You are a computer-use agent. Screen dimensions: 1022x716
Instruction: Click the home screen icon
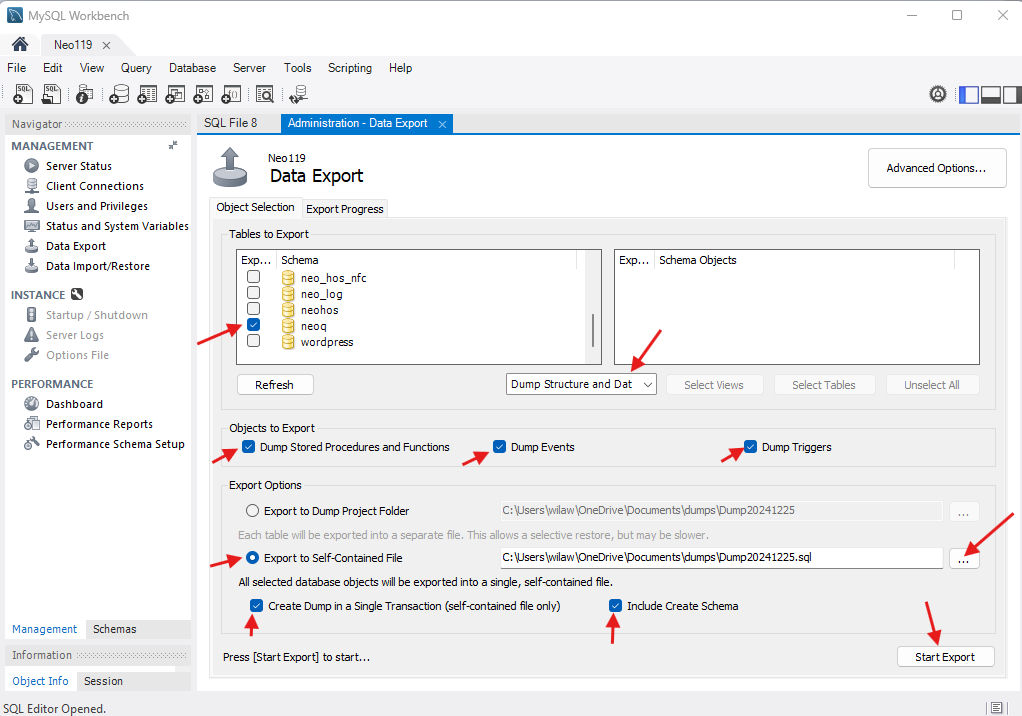tap(19, 45)
